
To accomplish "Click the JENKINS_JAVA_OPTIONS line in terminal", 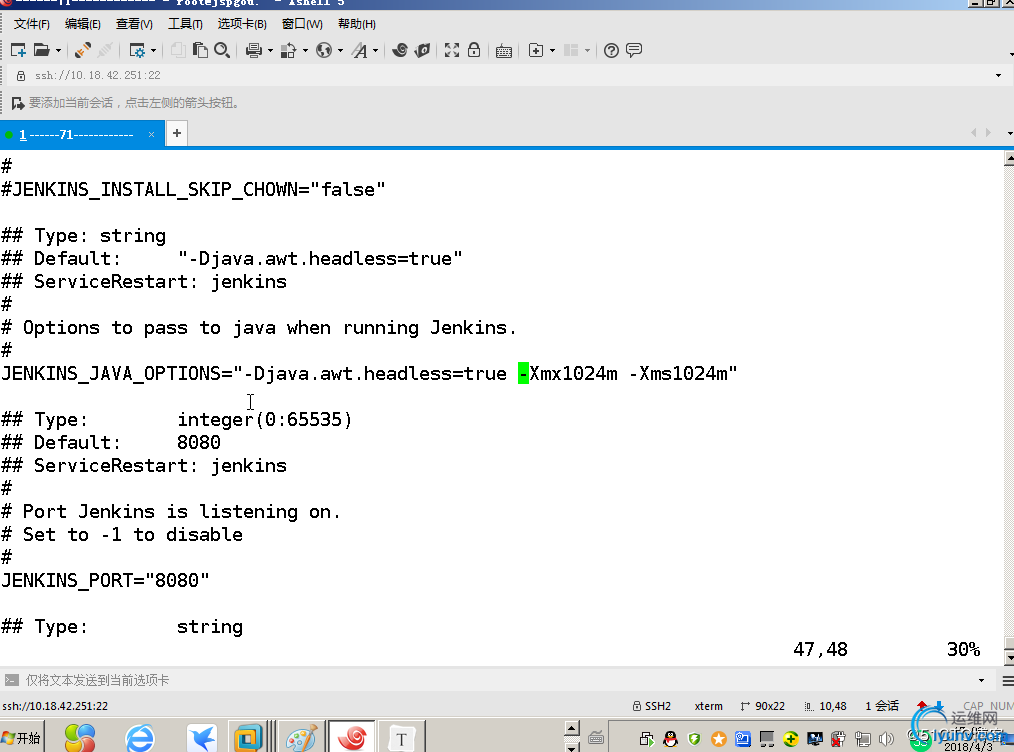I will point(369,374).
